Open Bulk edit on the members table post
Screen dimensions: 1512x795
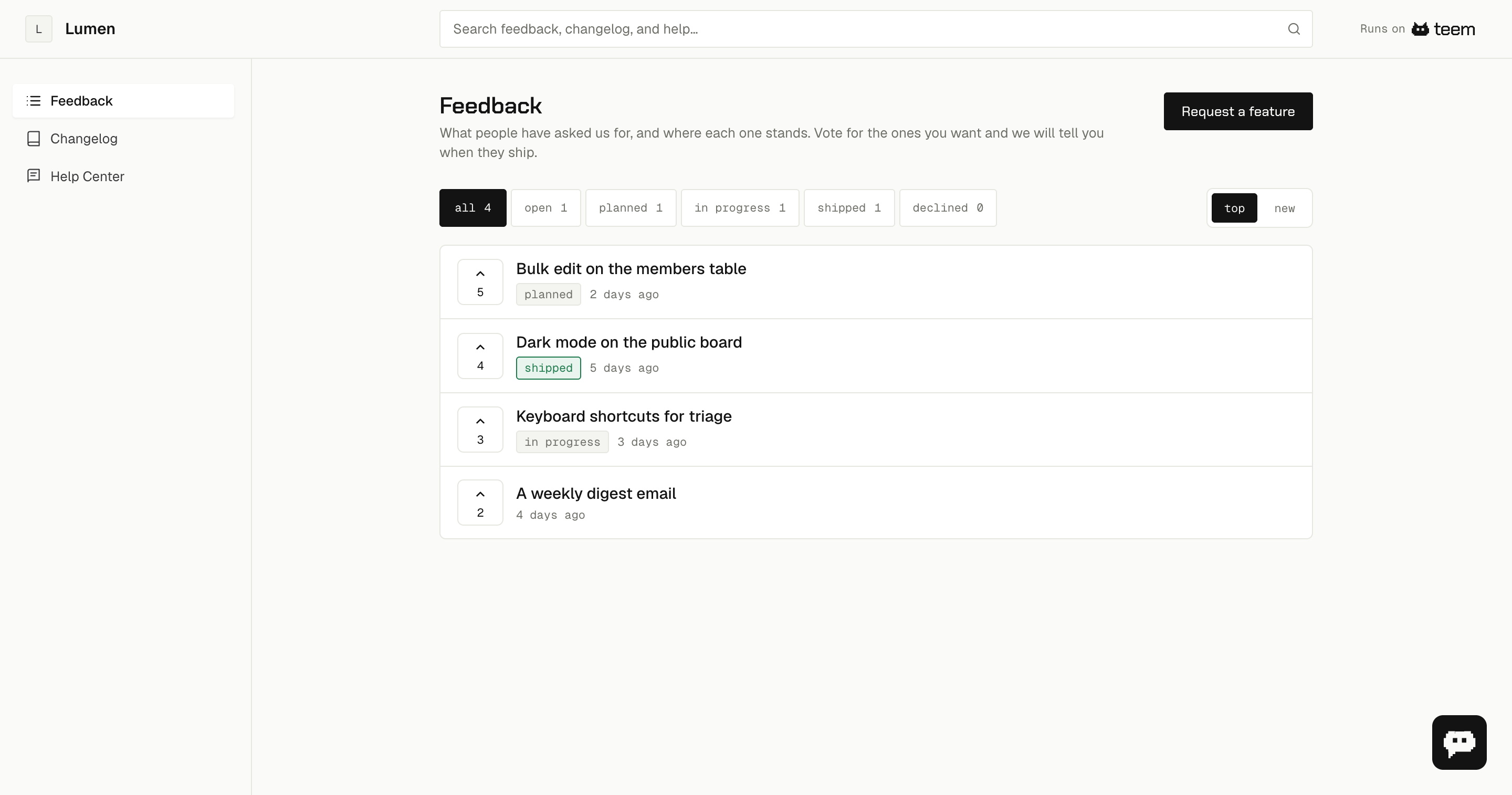point(631,269)
